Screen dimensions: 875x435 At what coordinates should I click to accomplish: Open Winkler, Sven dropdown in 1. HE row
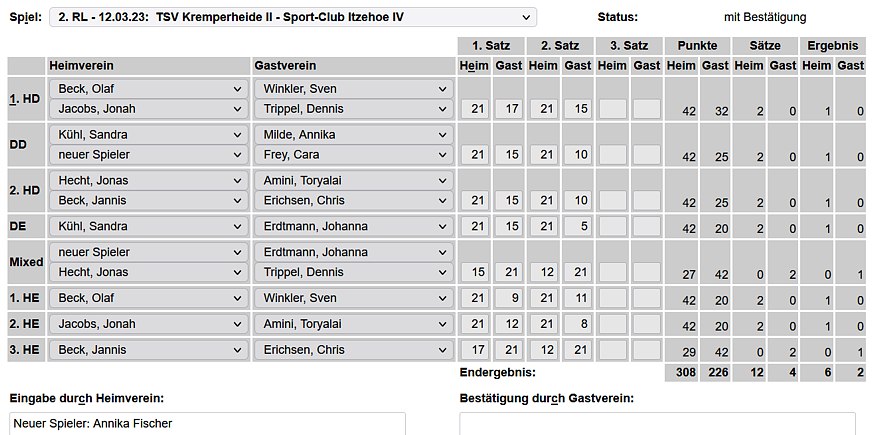pos(354,298)
